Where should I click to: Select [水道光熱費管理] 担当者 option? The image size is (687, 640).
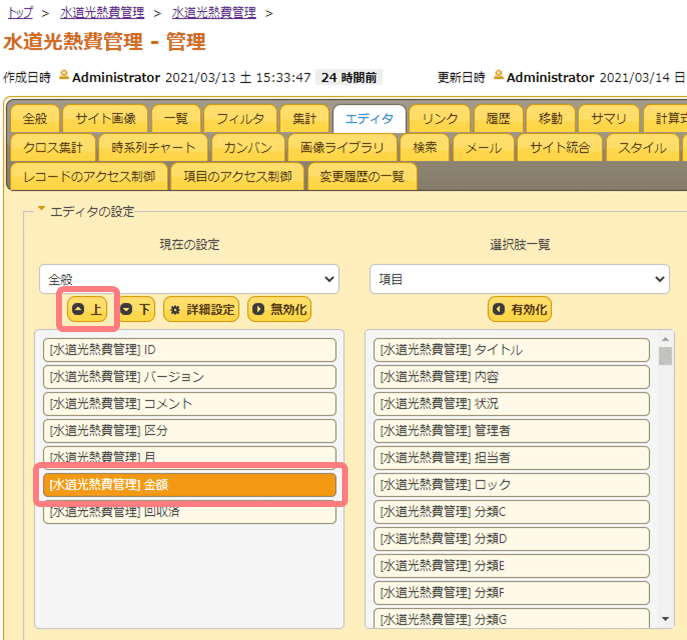(x=511, y=458)
